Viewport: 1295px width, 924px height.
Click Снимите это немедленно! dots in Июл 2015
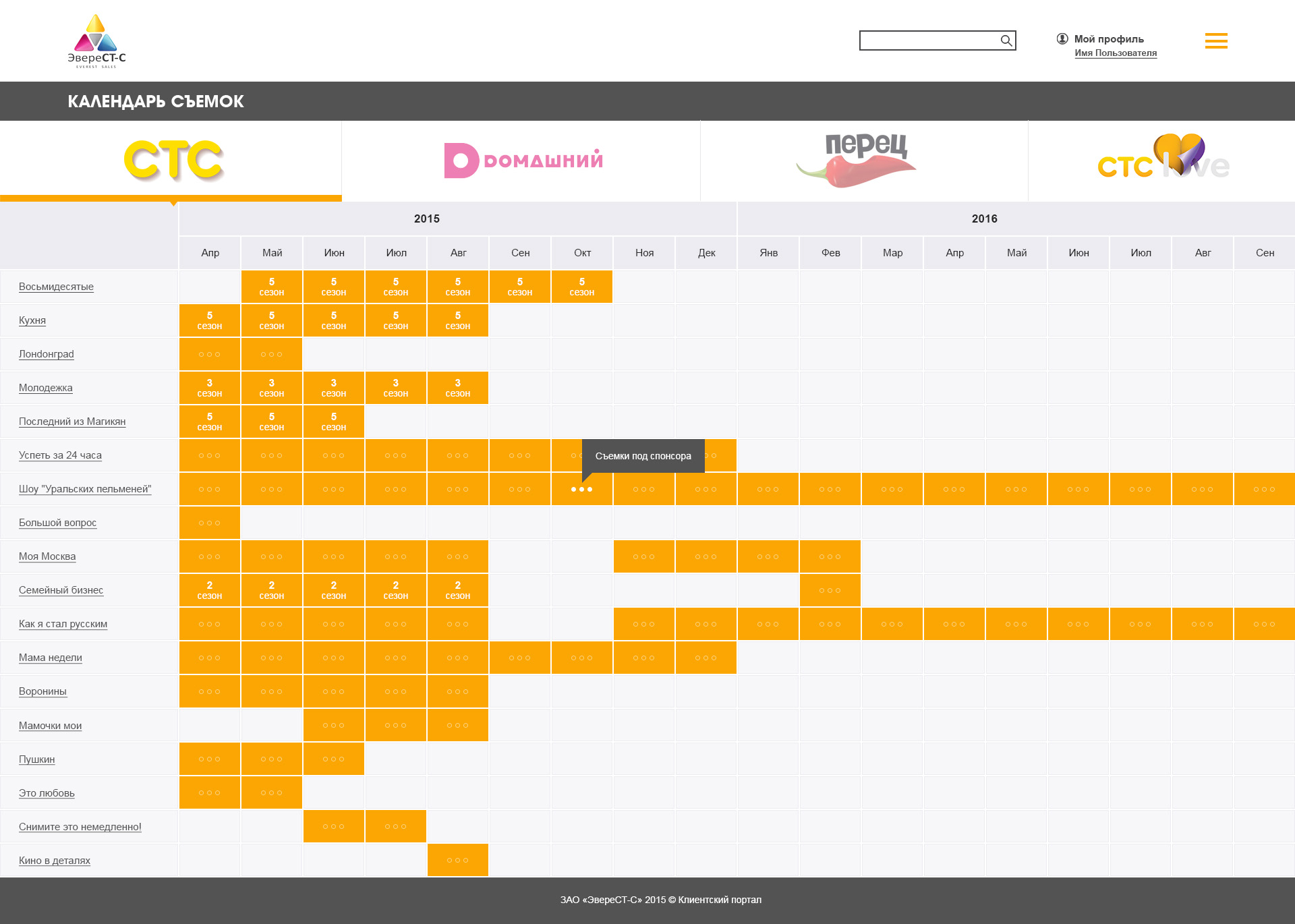tap(396, 826)
